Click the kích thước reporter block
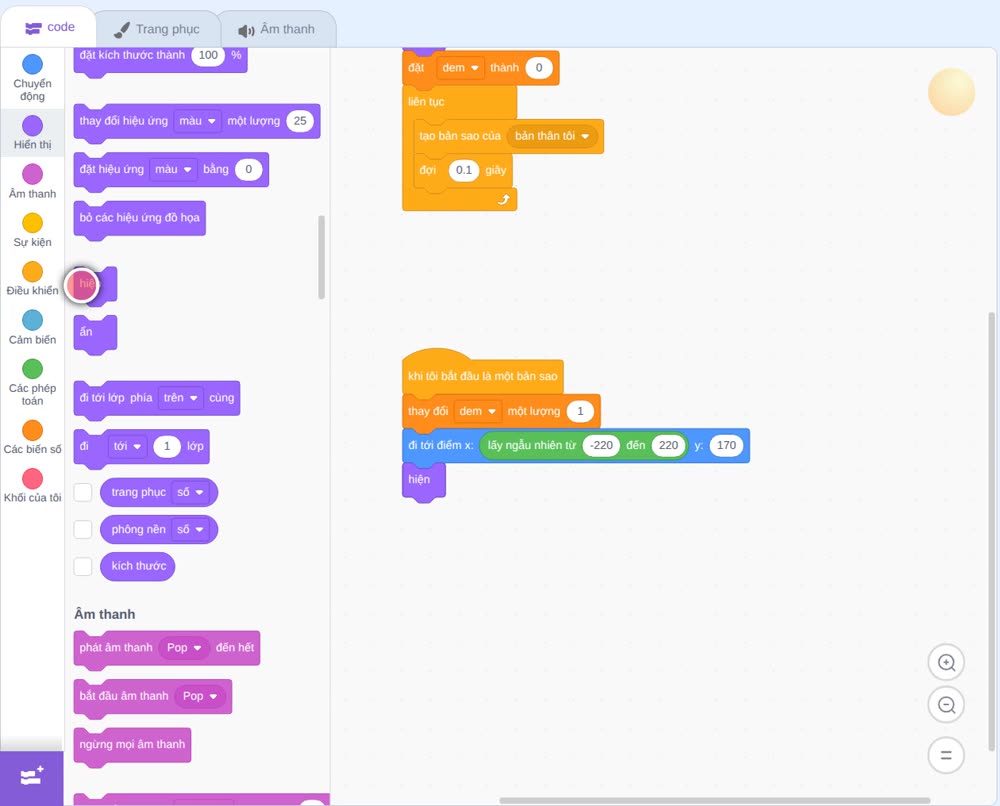Image resolution: width=1000 pixels, height=806 pixels. [138, 566]
